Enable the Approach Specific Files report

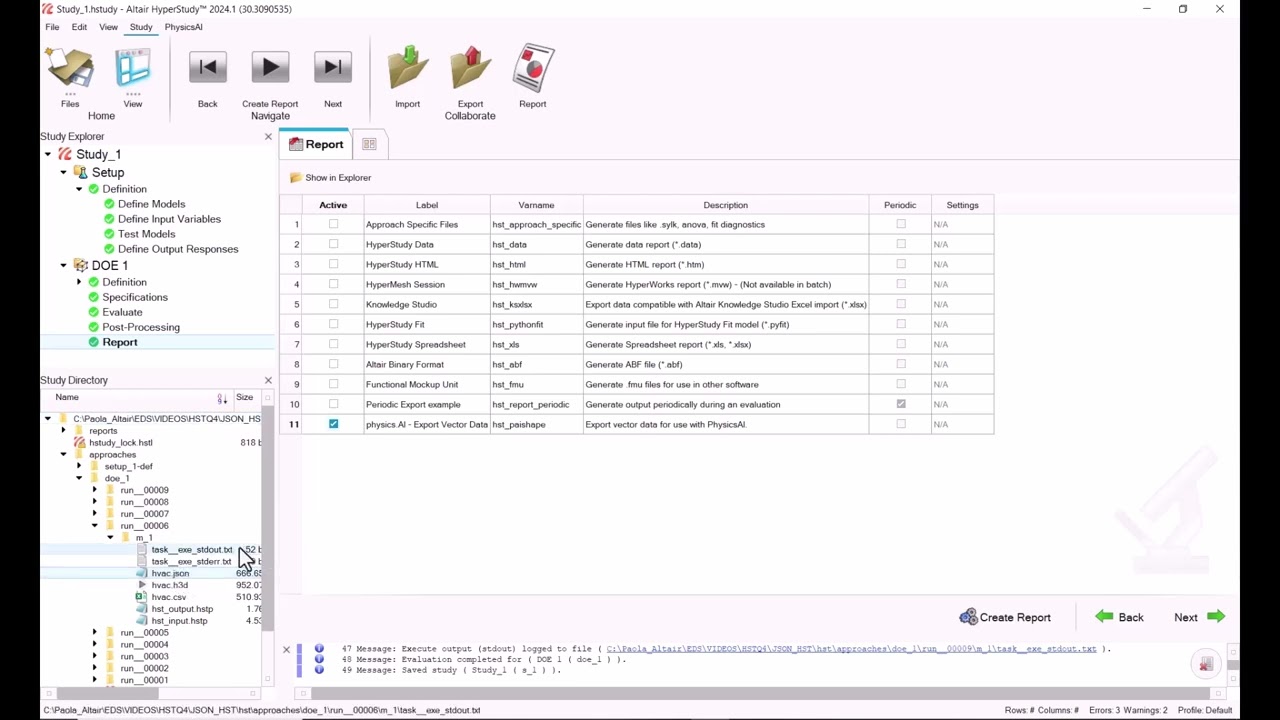click(x=333, y=224)
